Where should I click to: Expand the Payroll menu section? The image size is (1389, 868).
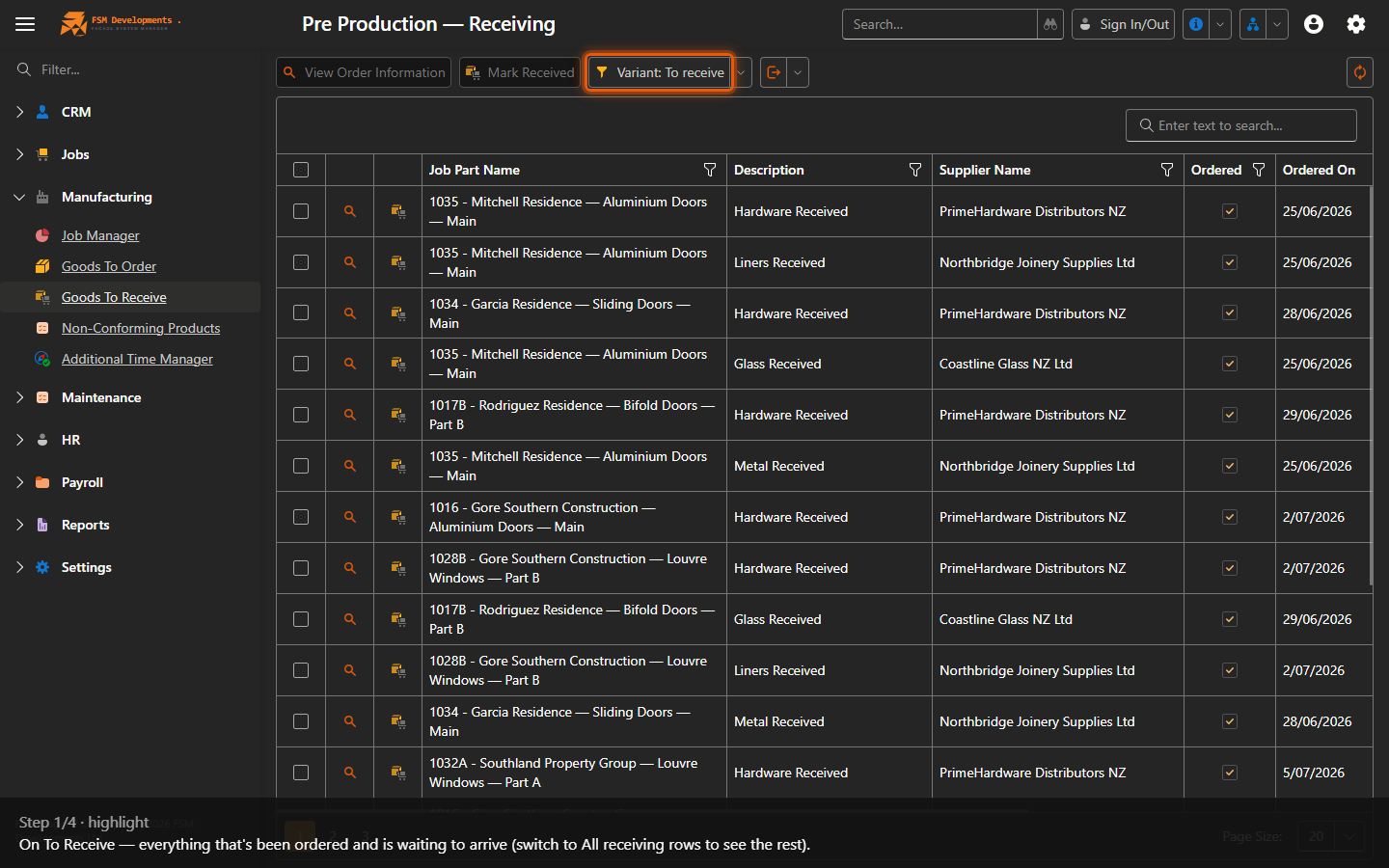click(x=19, y=482)
